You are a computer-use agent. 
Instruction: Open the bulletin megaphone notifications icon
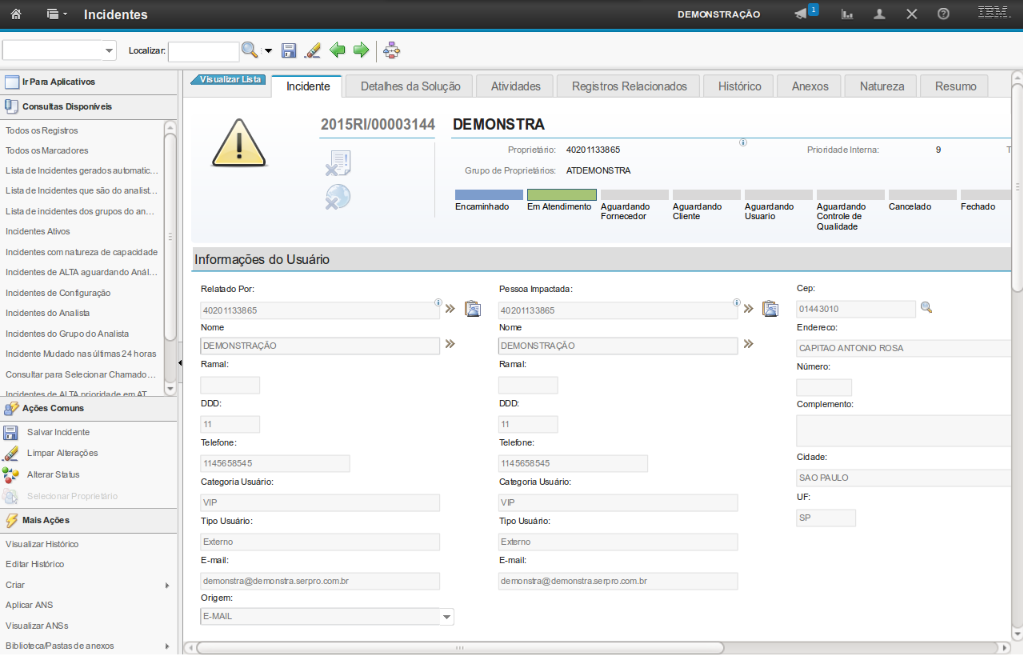tap(801, 14)
